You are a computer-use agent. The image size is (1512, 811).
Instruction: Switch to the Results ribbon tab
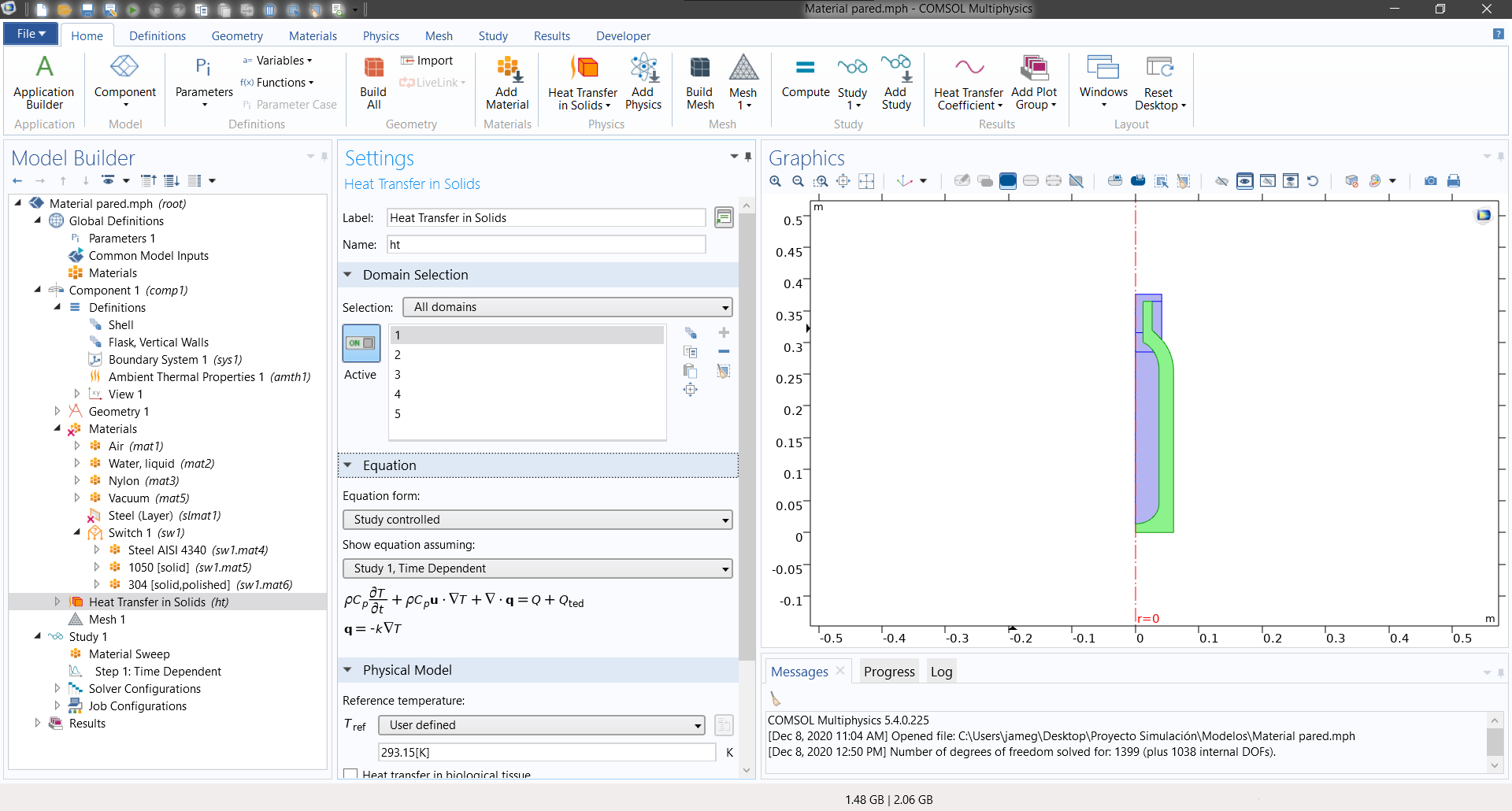[551, 36]
